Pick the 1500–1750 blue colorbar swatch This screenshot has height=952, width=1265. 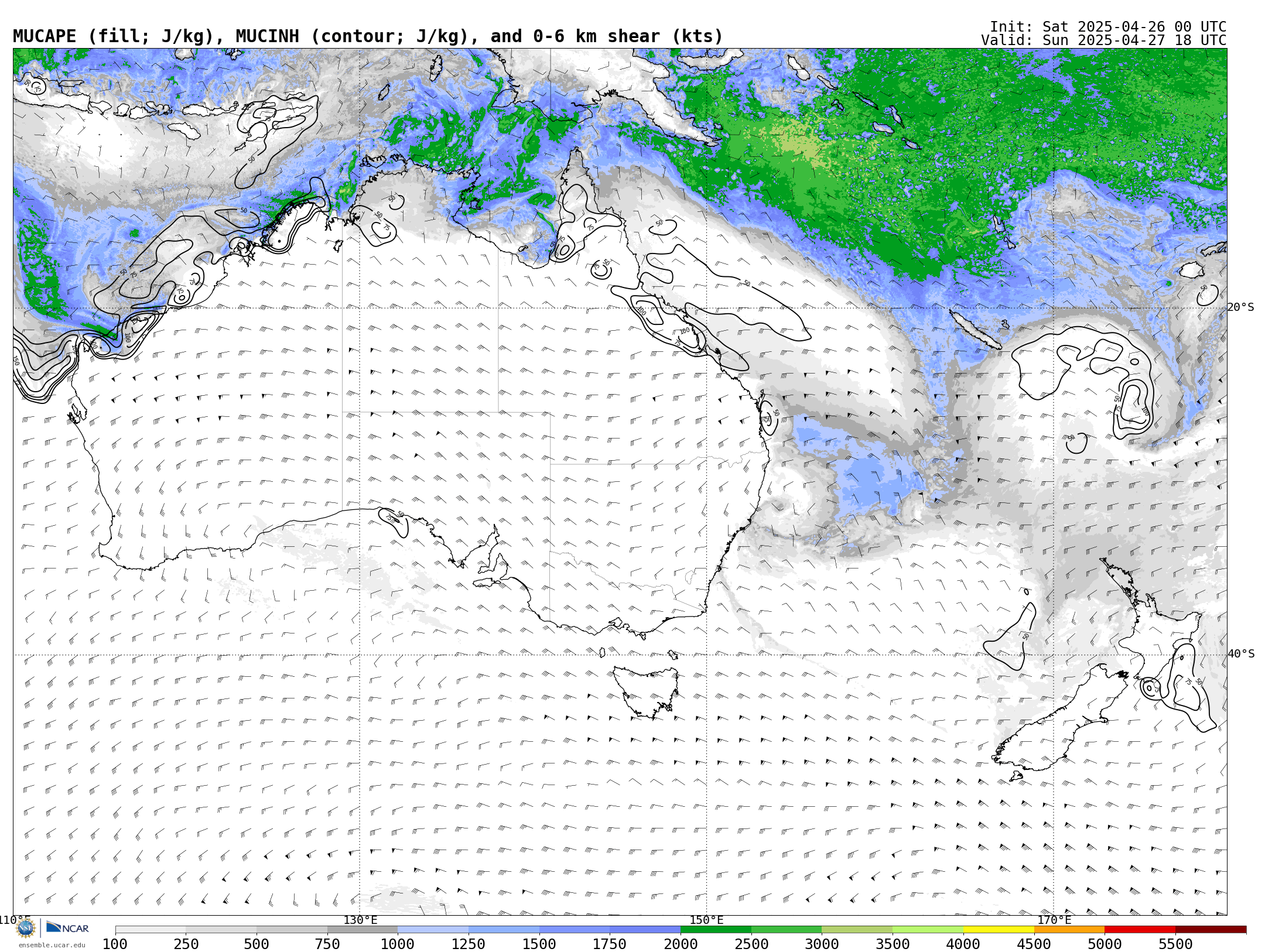(575, 930)
